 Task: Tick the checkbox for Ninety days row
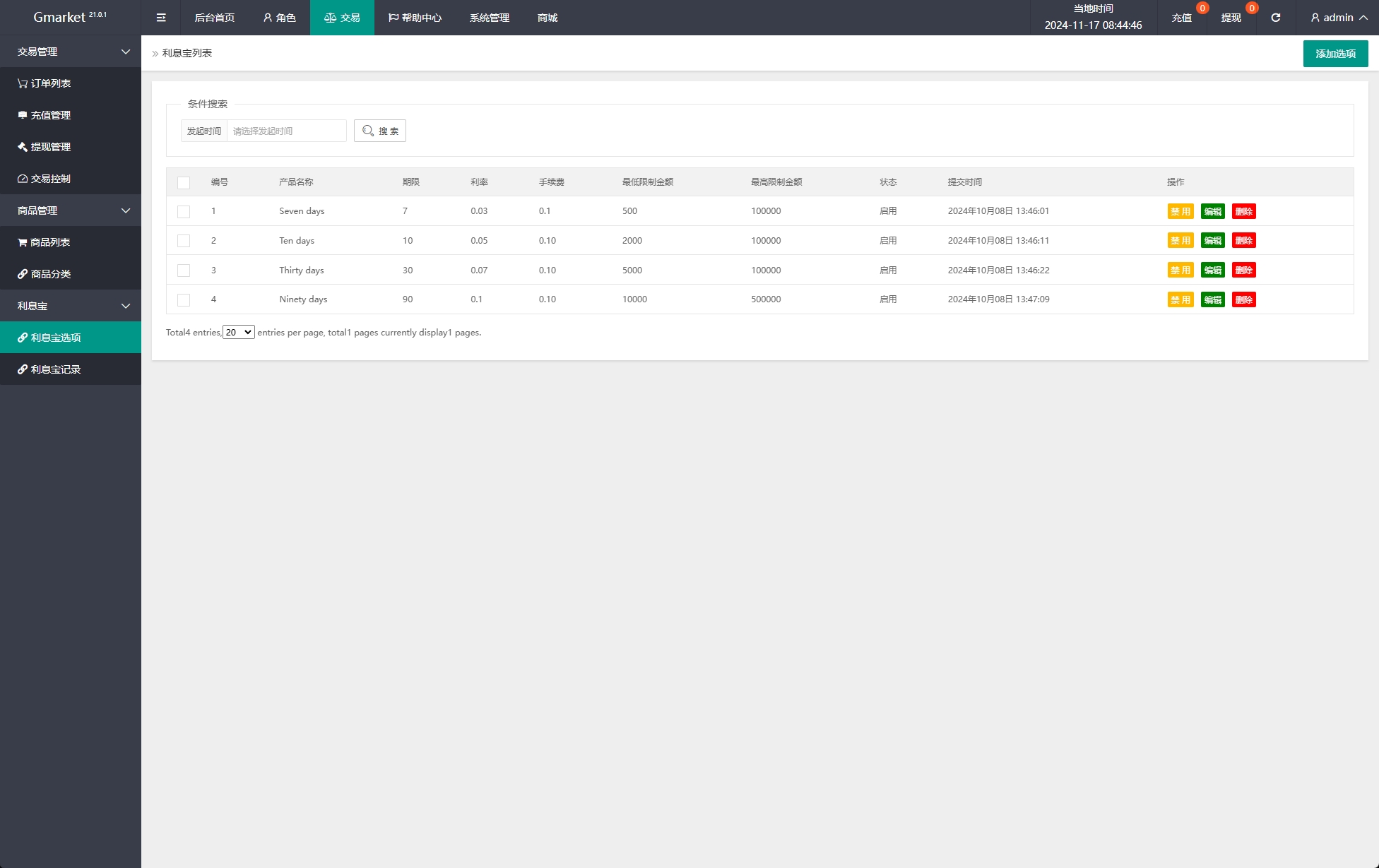[184, 300]
